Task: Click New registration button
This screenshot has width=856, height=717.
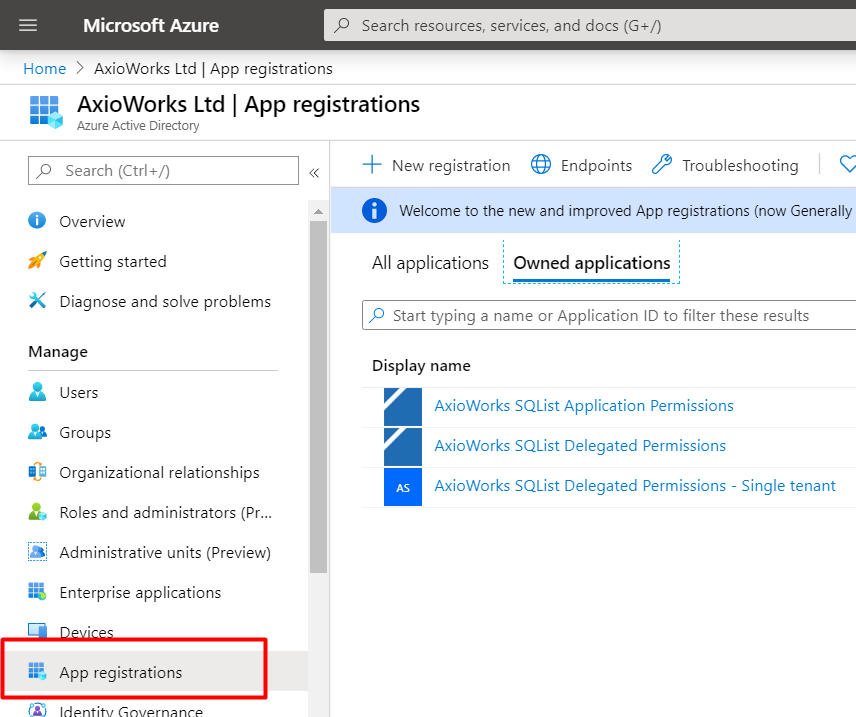Action: pos(437,165)
